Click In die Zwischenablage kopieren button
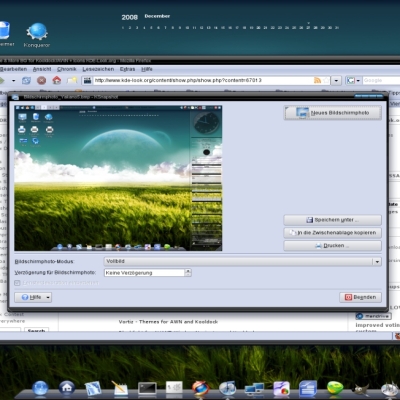 (x=332, y=233)
